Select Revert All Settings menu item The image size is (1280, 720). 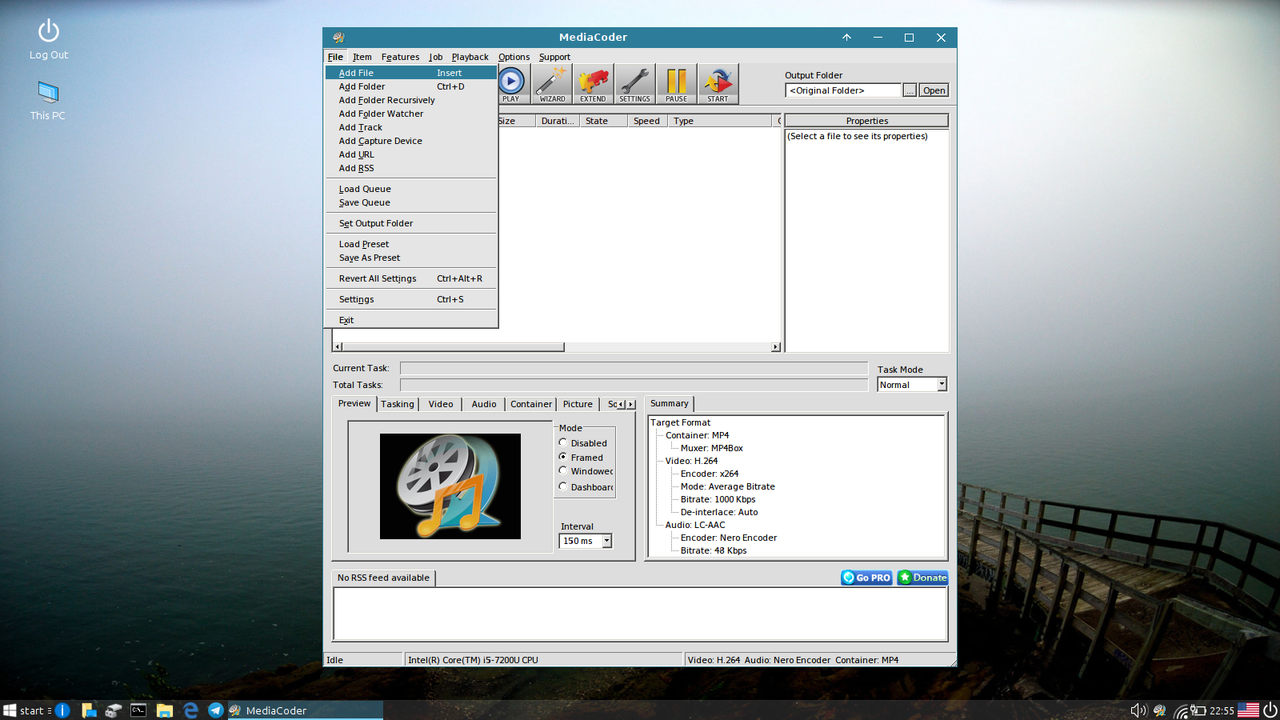[x=411, y=279]
